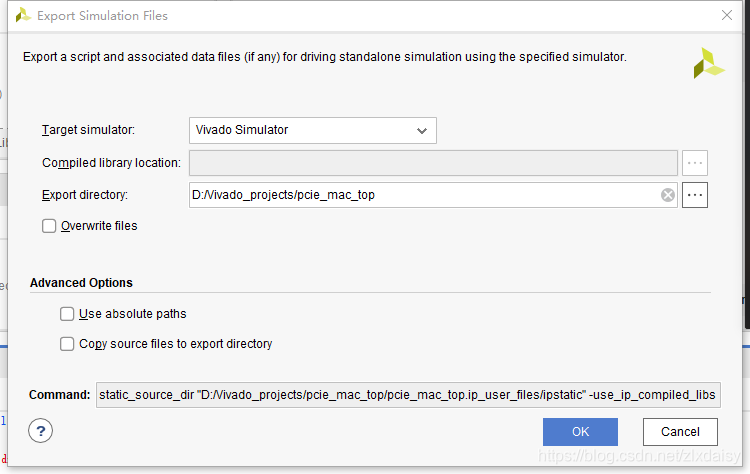
Task: Click the Advanced Options section header
Action: point(81,283)
